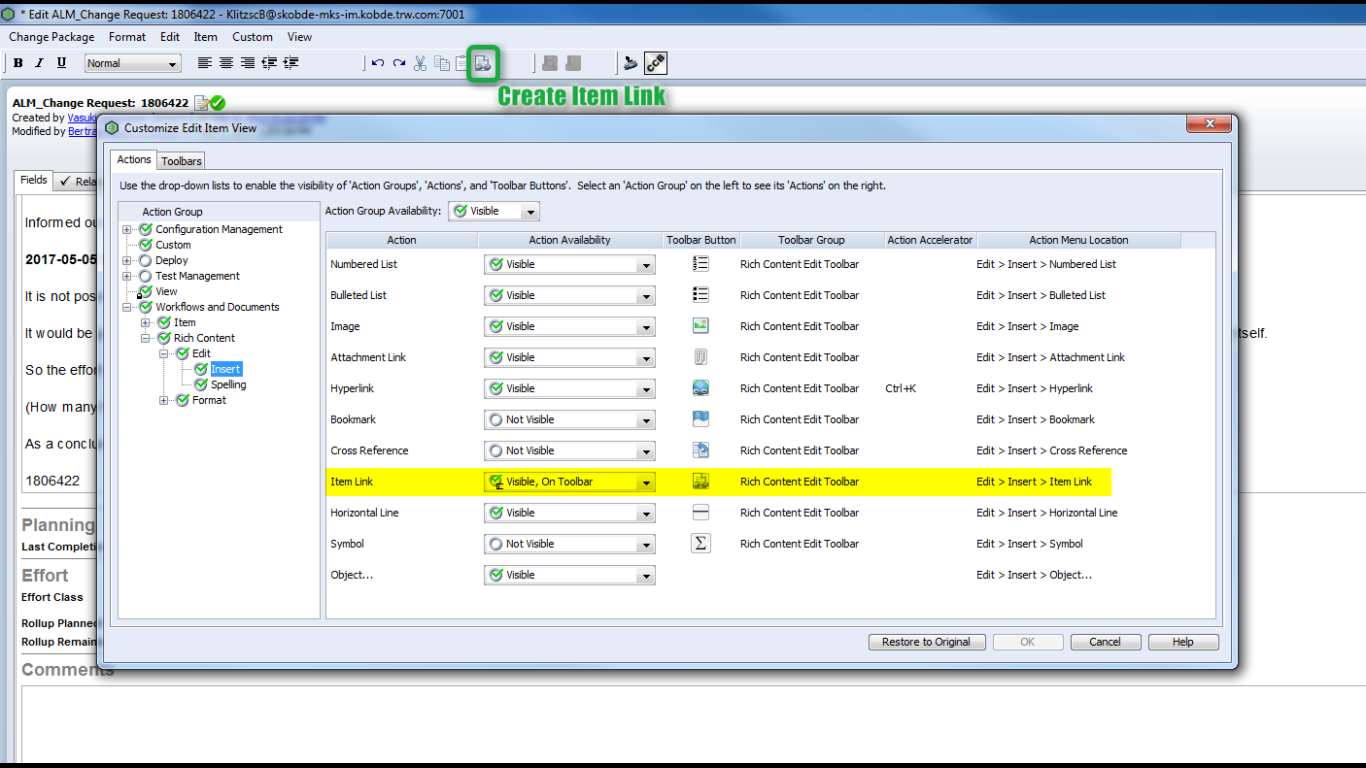
Task: Click the Undo arrow icon
Action: point(377,63)
